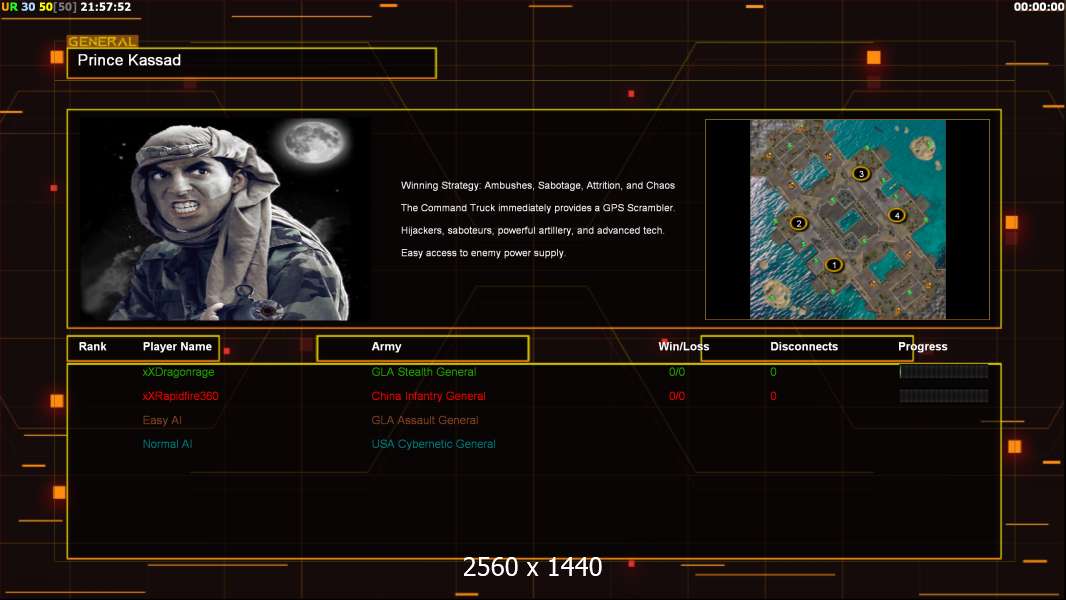
Task: Choose start position marker 3 on map
Action: tap(862, 174)
